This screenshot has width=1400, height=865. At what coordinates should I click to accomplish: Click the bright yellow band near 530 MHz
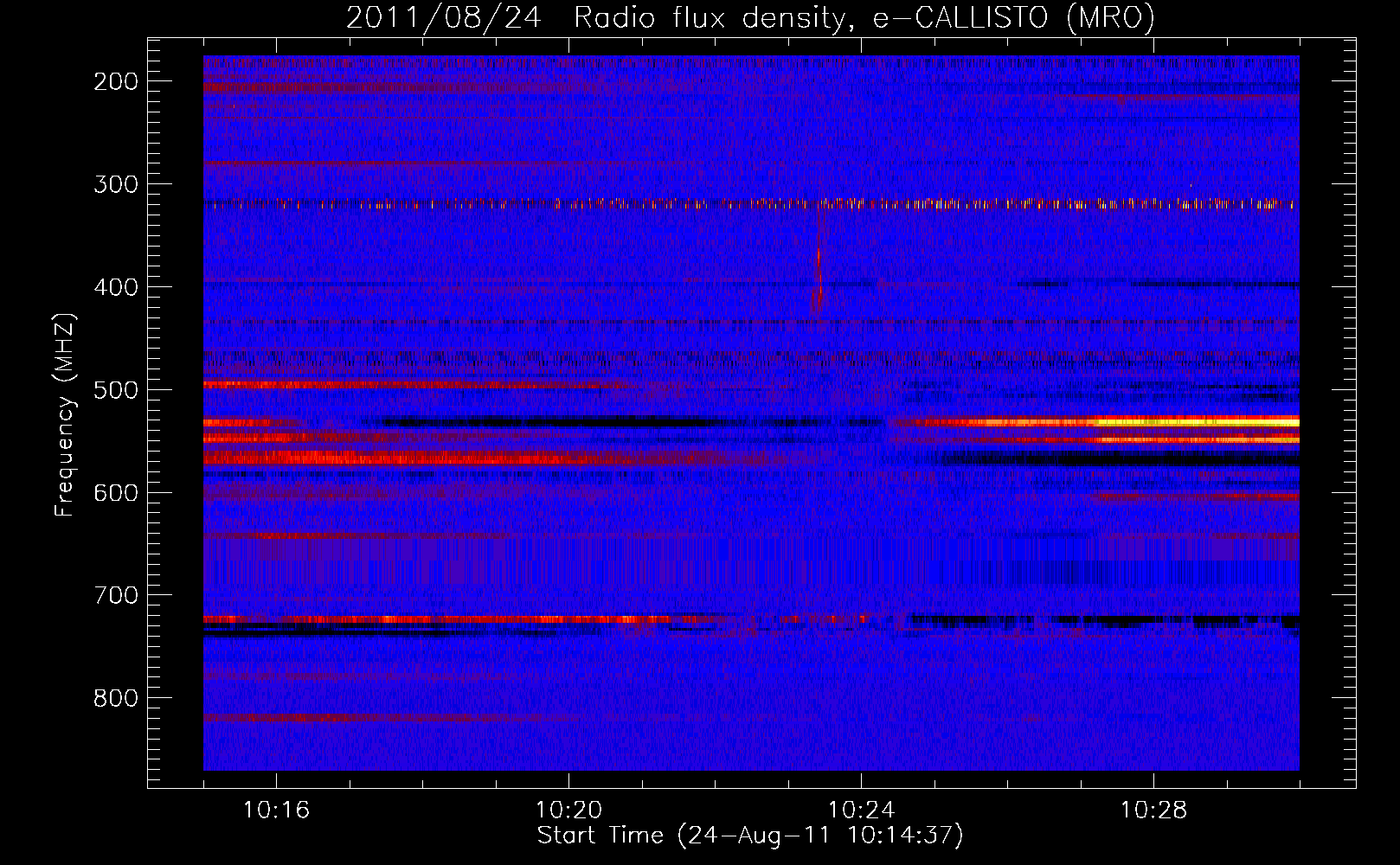pos(1198,422)
